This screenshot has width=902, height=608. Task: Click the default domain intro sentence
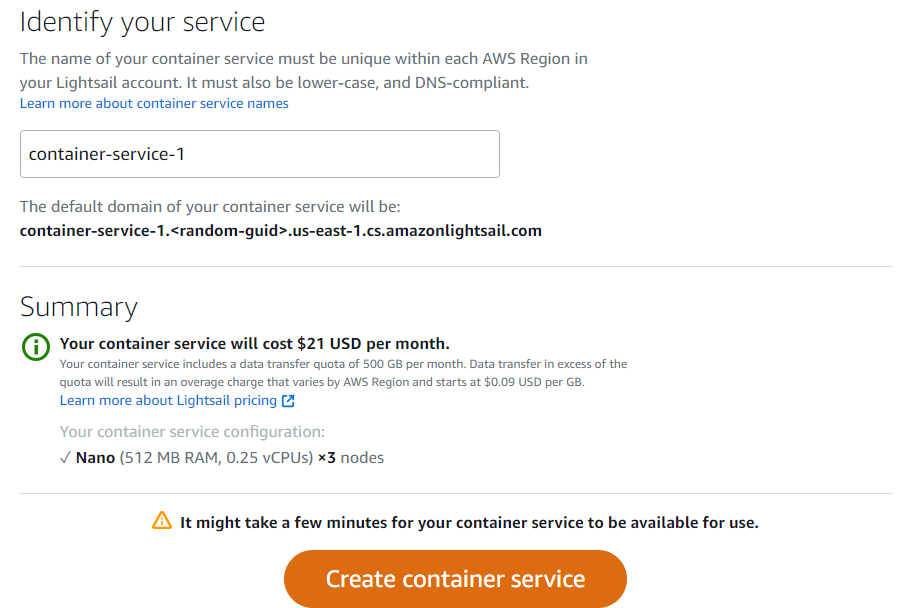coord(210,207)
